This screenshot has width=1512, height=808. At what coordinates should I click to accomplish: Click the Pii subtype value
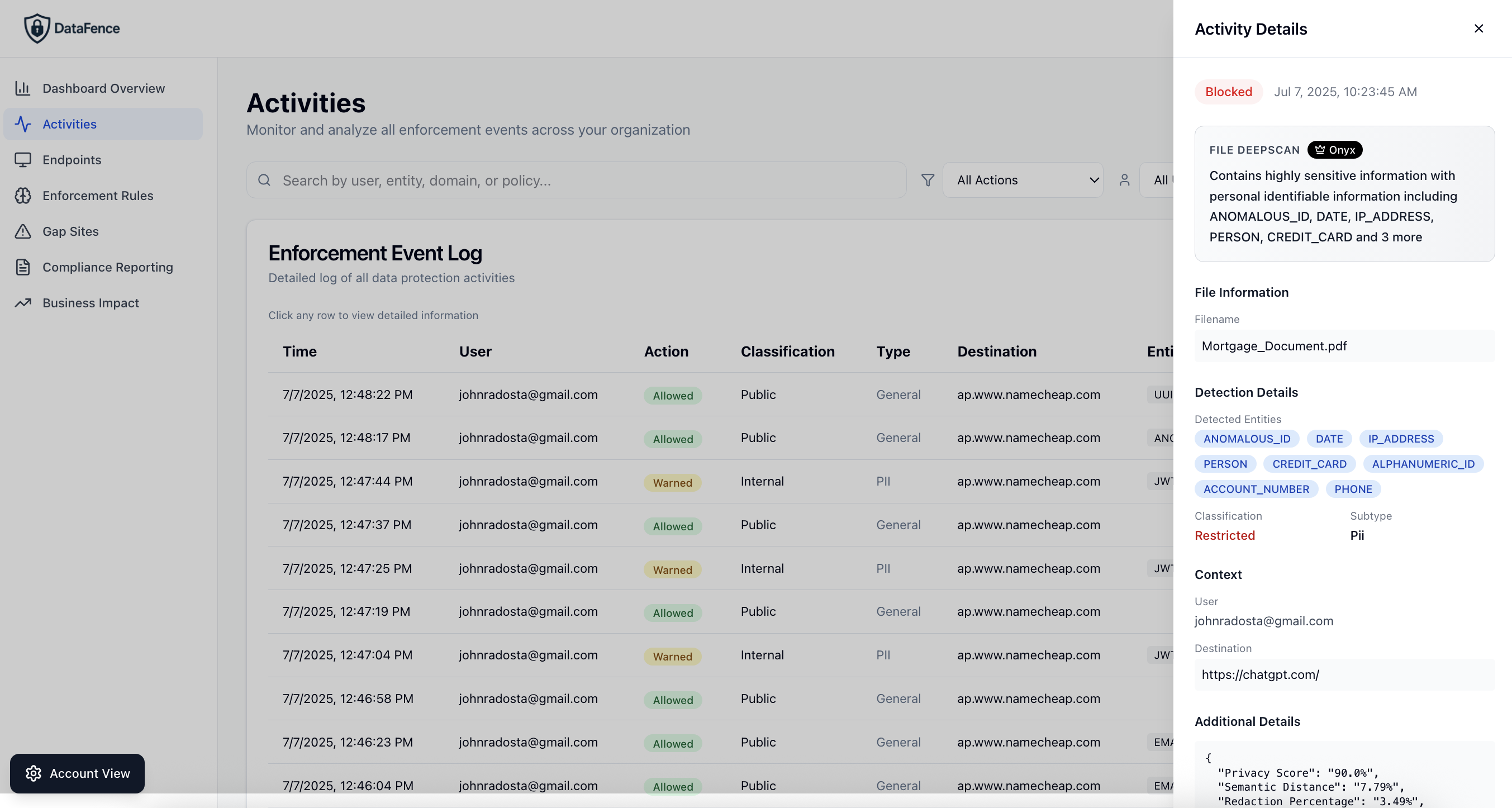(x=1357, y=535)
